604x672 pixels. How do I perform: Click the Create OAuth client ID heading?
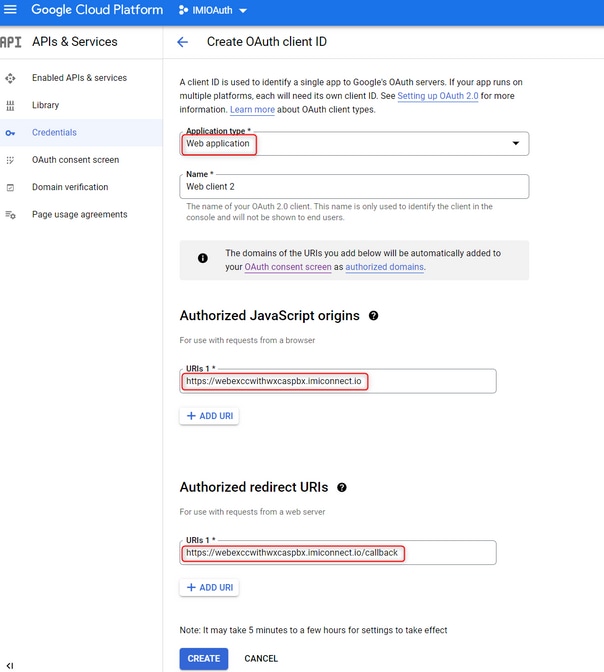coord(267,42)
